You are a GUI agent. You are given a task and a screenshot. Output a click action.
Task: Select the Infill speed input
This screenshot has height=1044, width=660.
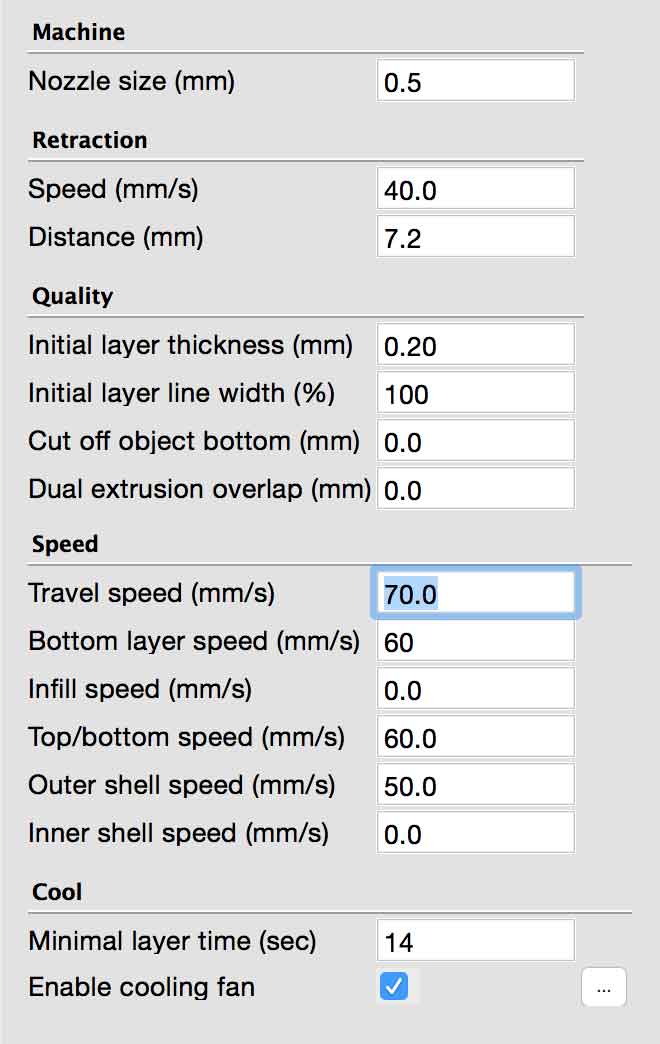click(x=476, y=688)
